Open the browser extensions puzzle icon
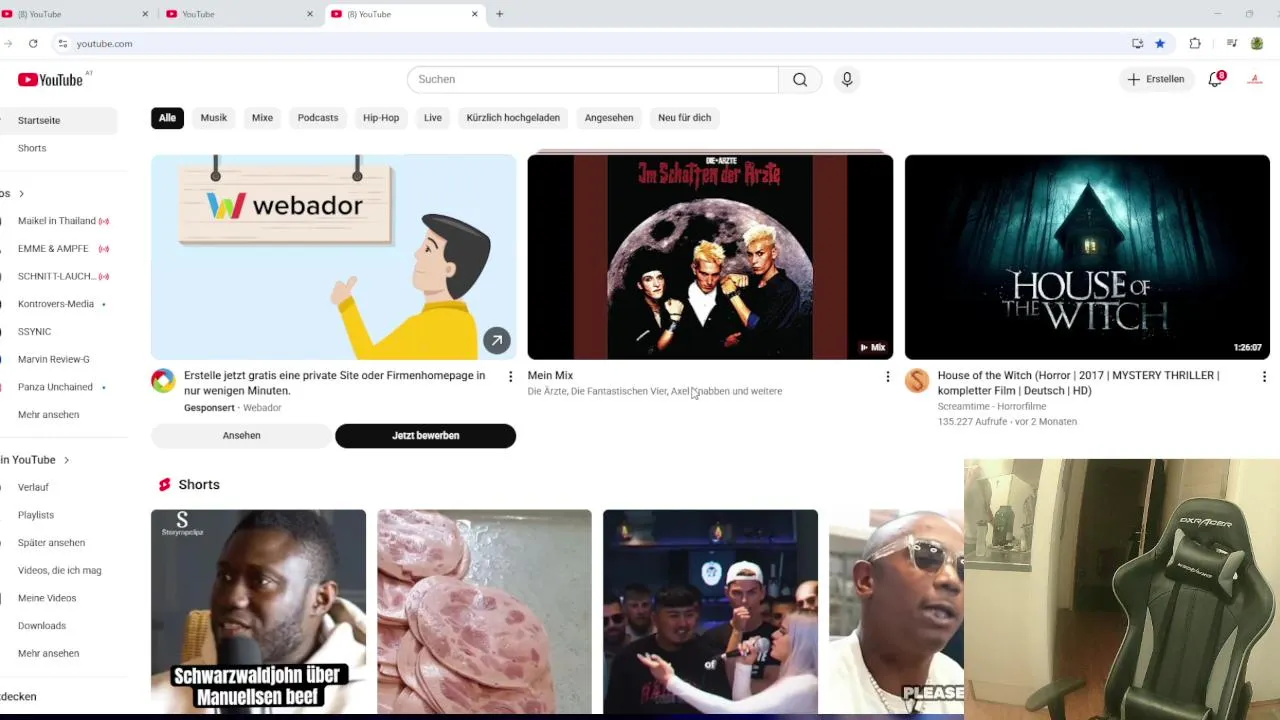This screenshot has height=720, width=1280. 1195,44
